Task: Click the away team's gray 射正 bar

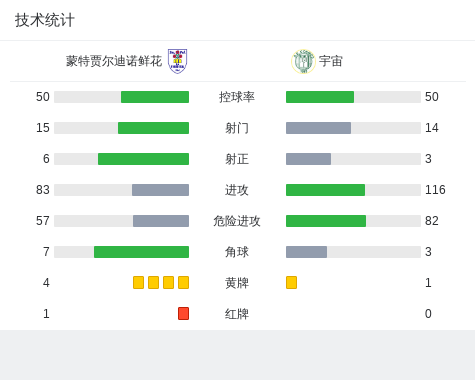Action: 308,159
